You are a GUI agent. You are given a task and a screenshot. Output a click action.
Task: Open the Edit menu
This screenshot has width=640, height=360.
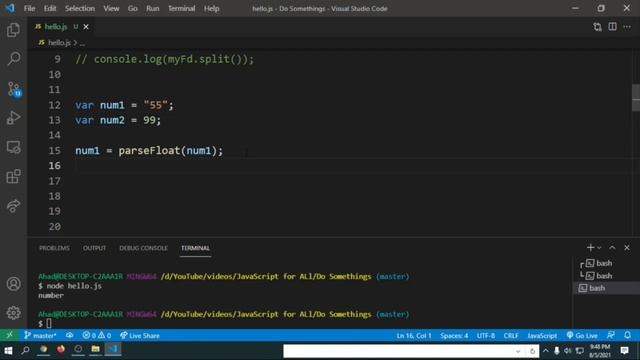(50, 8)
